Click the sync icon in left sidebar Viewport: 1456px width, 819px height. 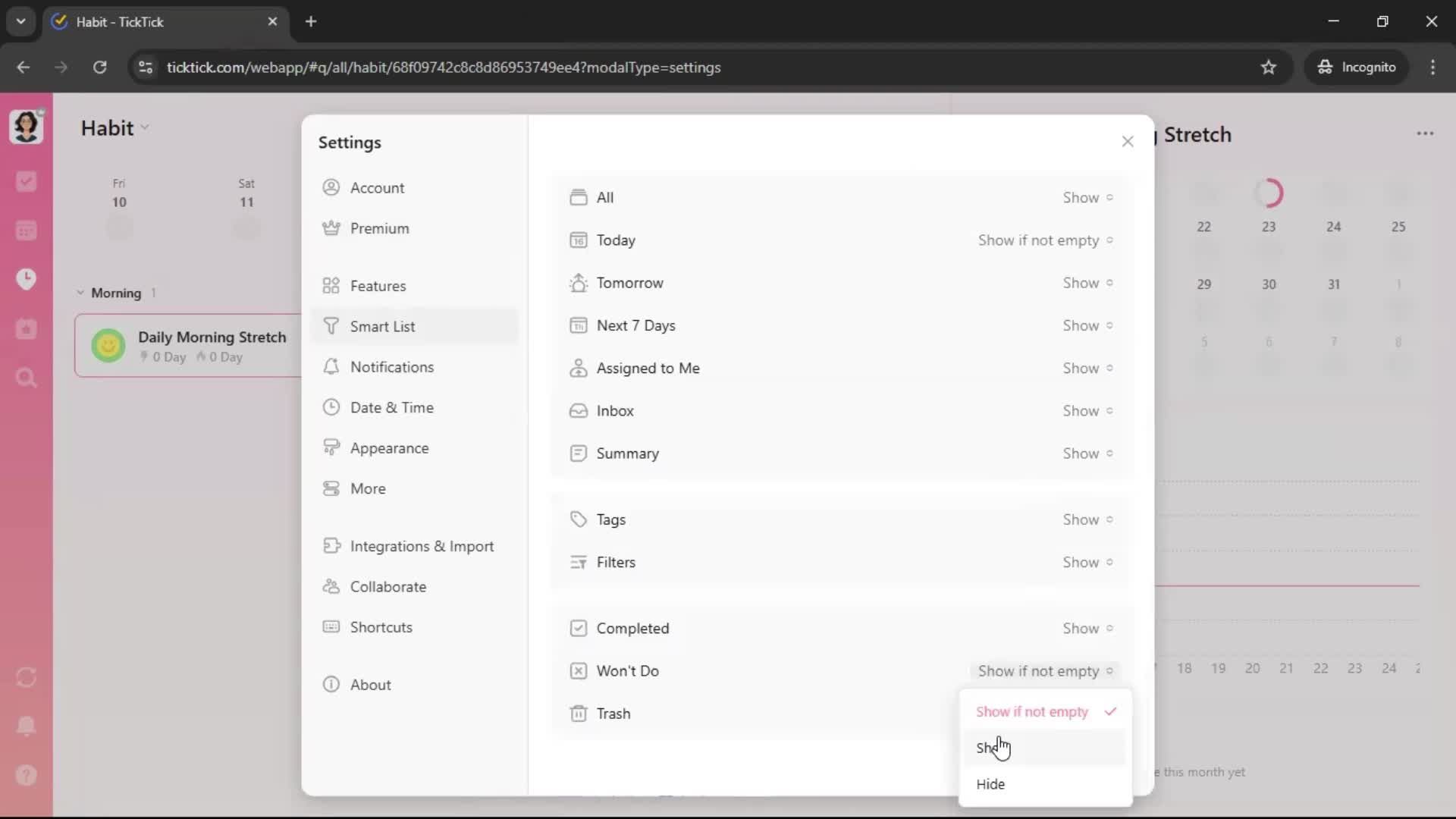click(26, 677)
